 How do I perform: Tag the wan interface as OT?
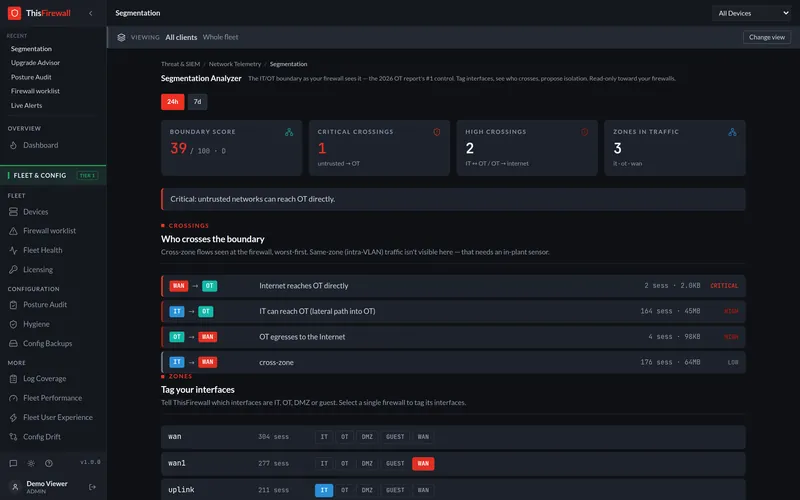[345, 437]
